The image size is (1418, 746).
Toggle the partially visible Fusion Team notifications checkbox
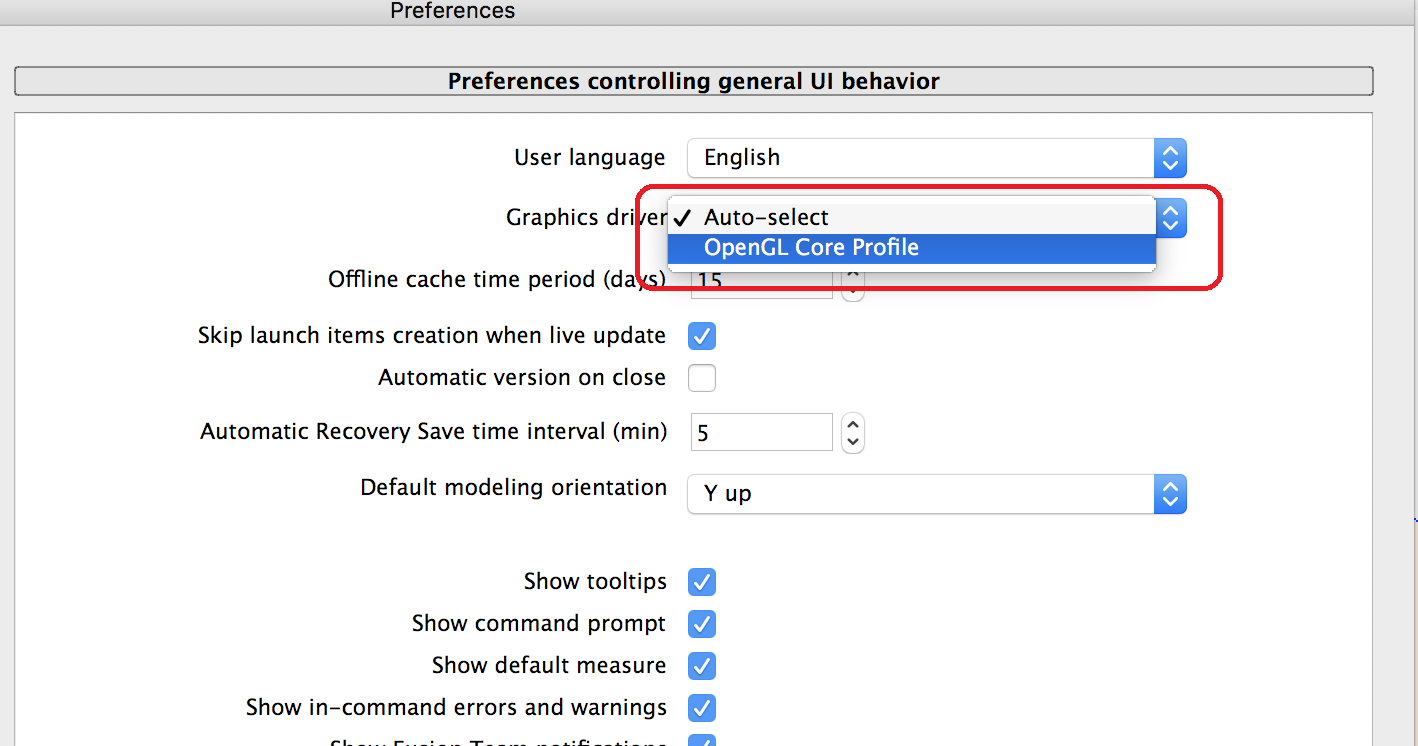coord(702,741)
